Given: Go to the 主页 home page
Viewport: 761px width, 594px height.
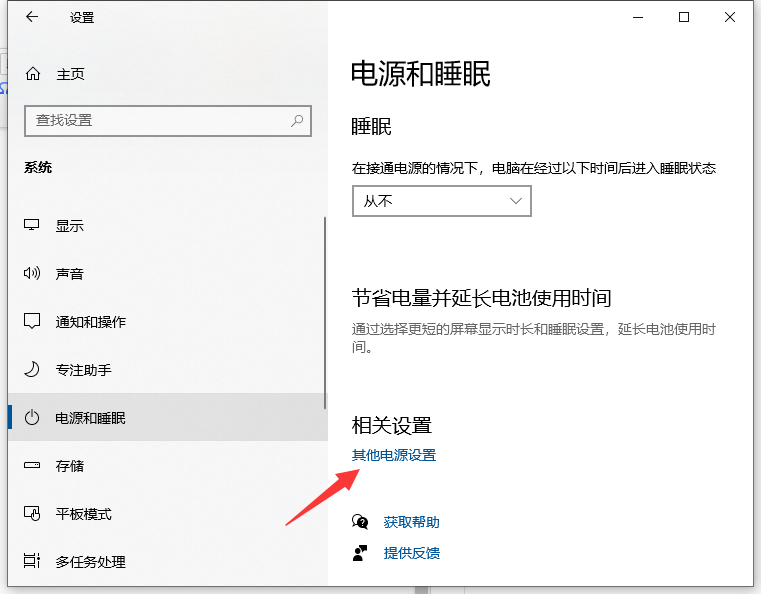Looking at the screenshot, I should point(70,74).
